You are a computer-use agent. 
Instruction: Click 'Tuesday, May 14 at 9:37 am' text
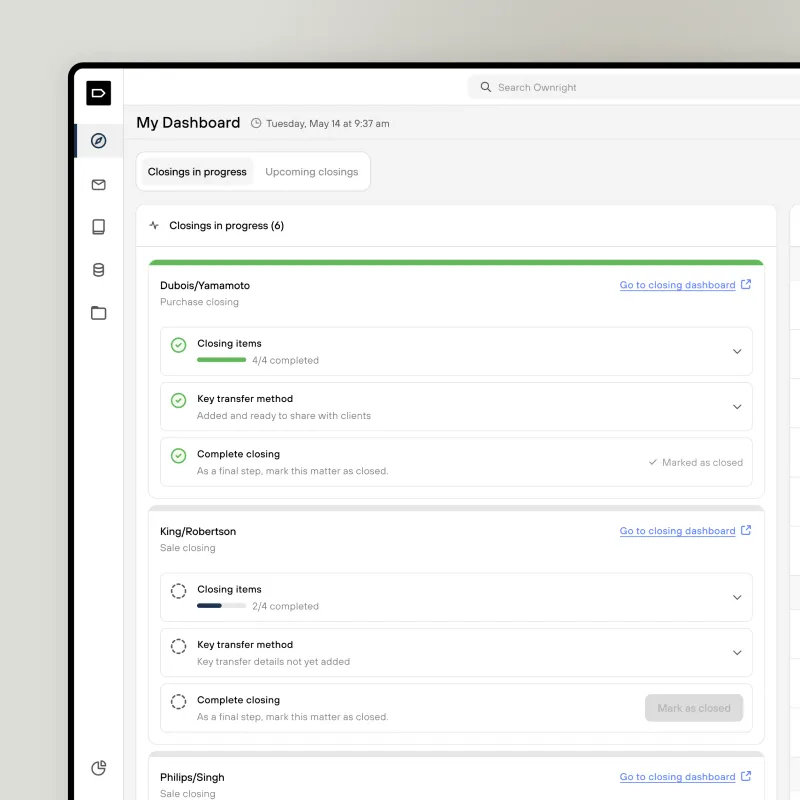328,123
